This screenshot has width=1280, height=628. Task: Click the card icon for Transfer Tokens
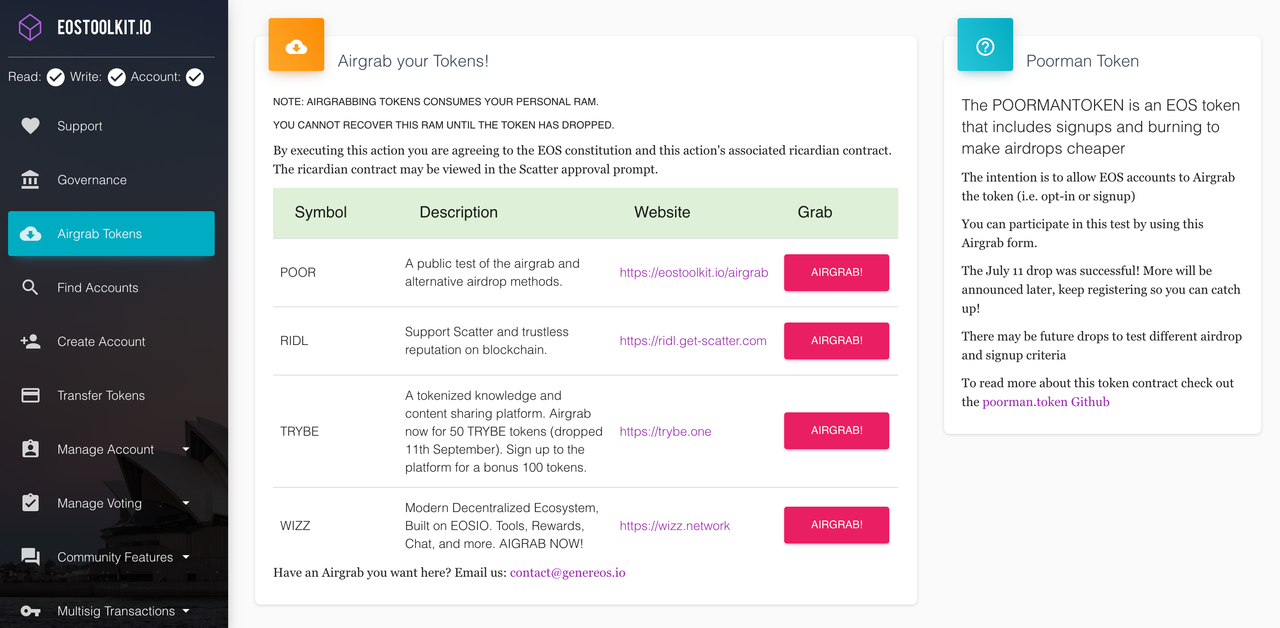point(31,396)
